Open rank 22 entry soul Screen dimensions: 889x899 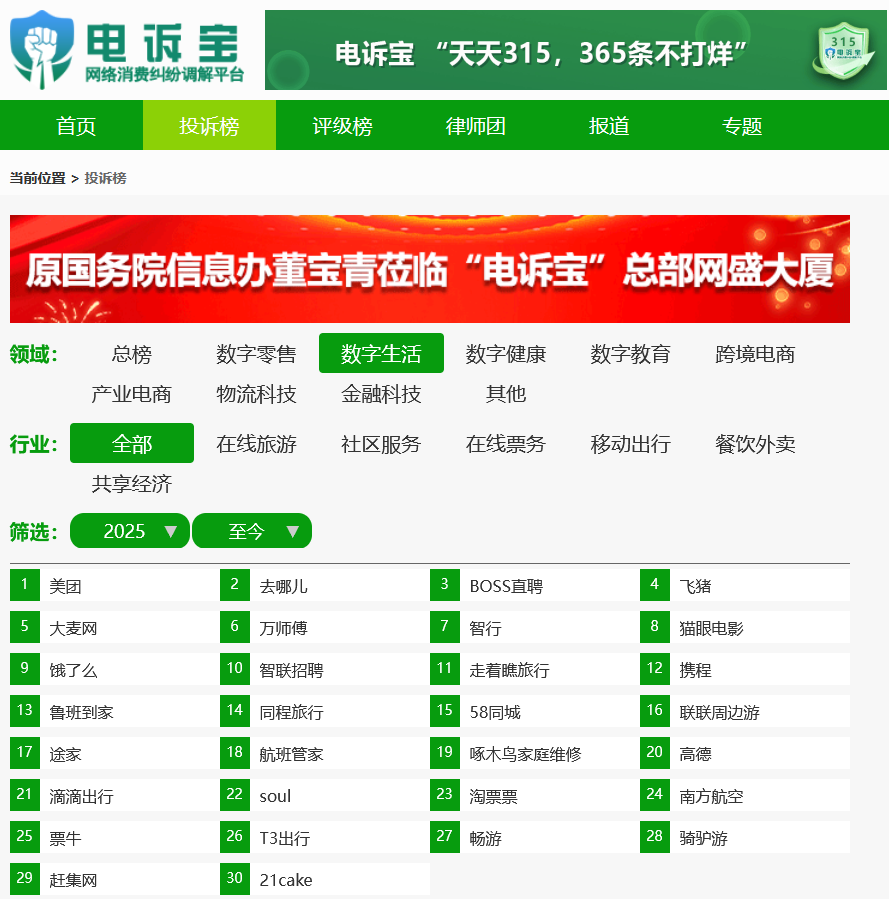pos(325,795)
